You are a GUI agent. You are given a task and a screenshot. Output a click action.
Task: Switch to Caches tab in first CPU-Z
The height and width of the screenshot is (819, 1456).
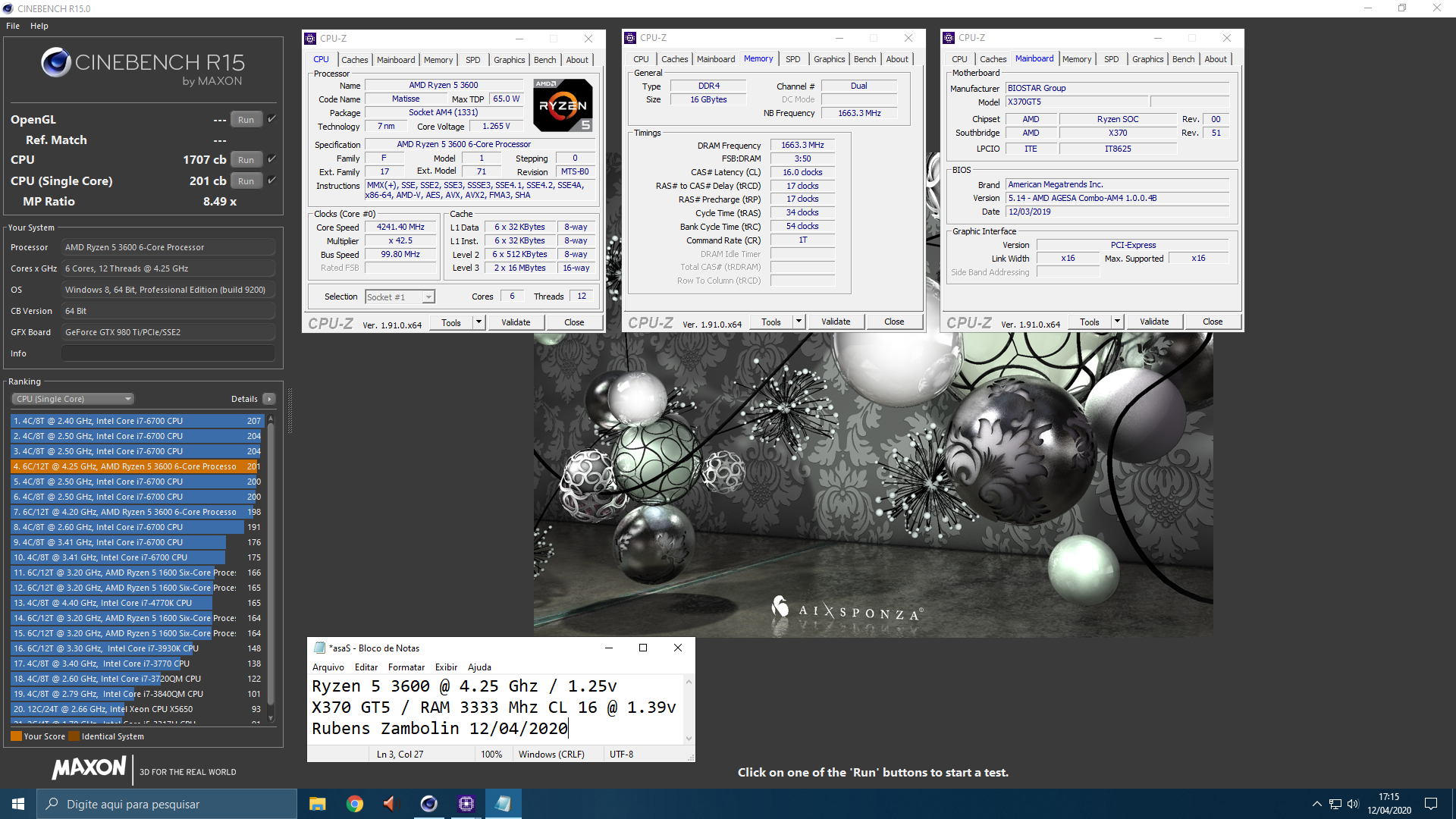pos(354,60)
